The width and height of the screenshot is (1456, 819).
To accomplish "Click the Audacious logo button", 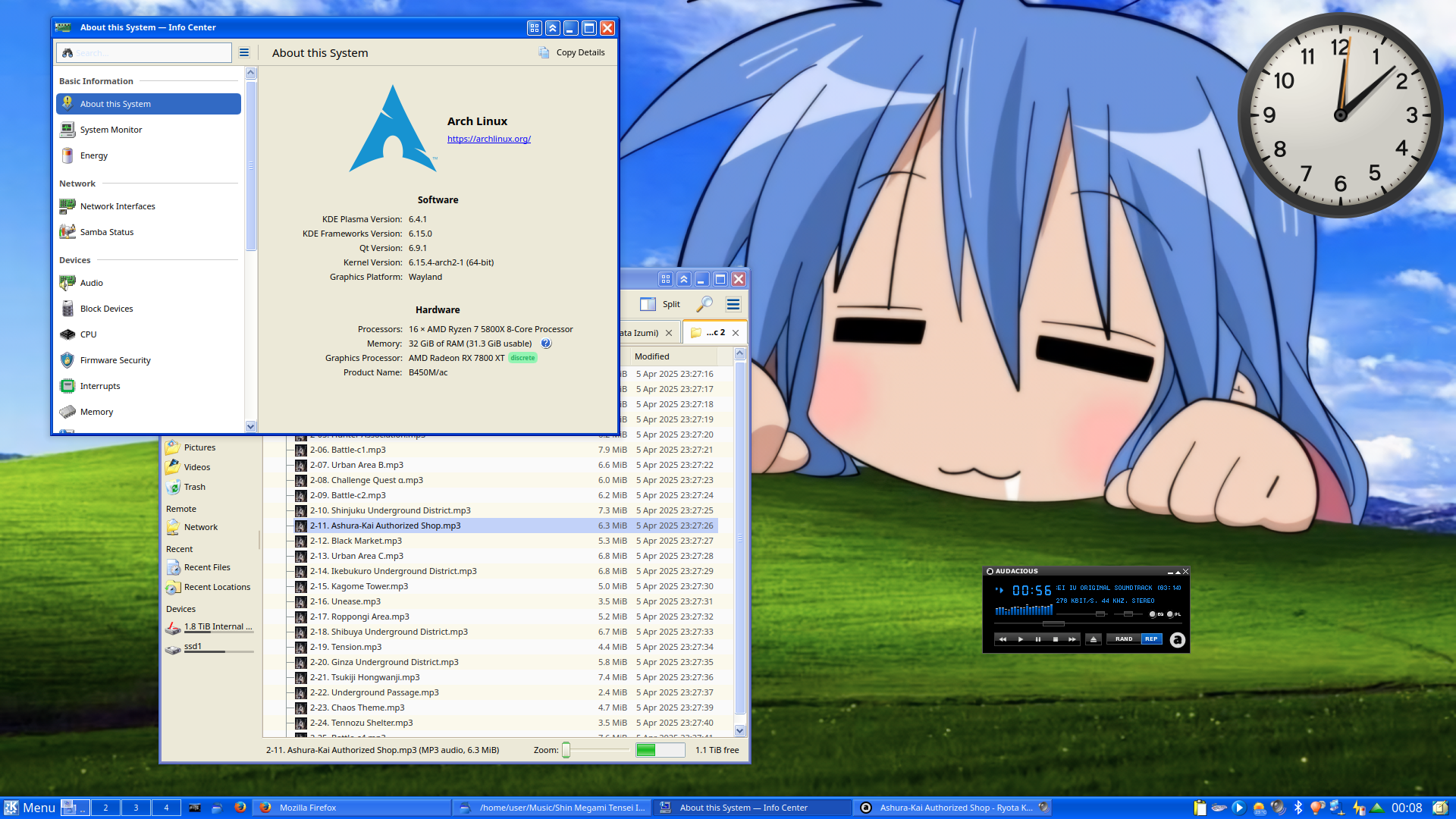I will click(x=1177, y=640).
